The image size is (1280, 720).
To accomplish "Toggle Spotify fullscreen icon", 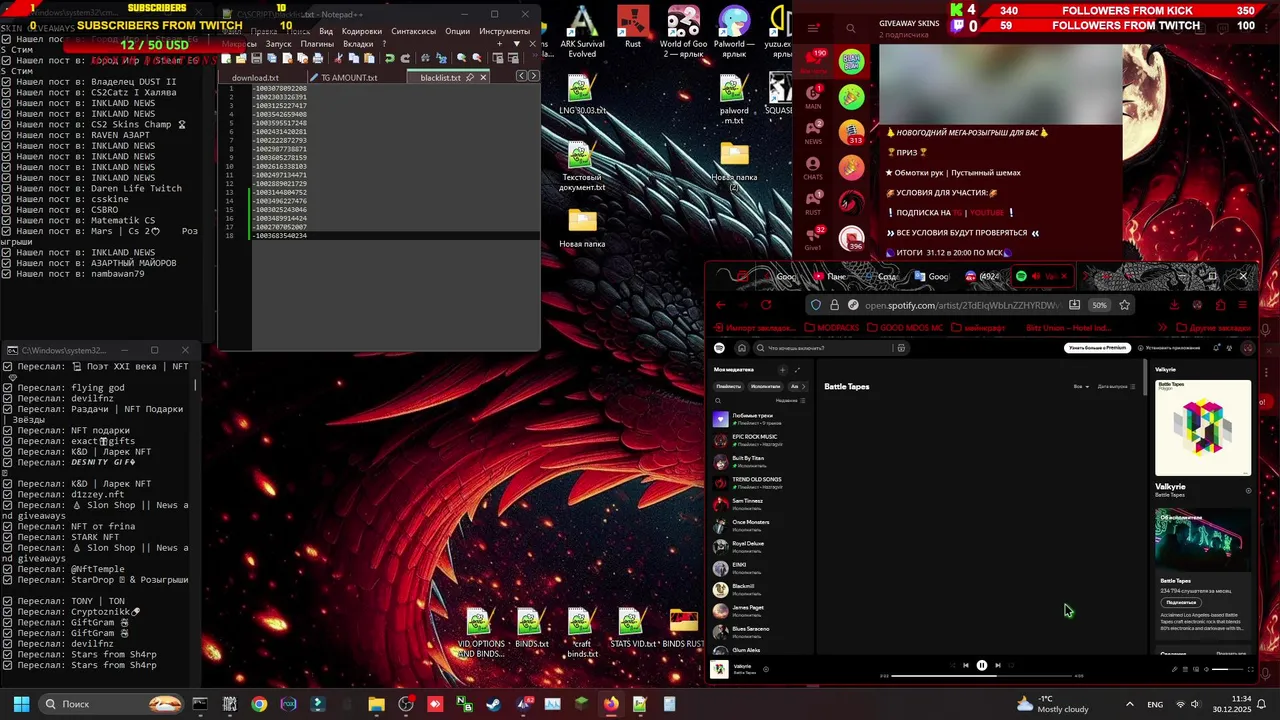I will (1250, 669).
